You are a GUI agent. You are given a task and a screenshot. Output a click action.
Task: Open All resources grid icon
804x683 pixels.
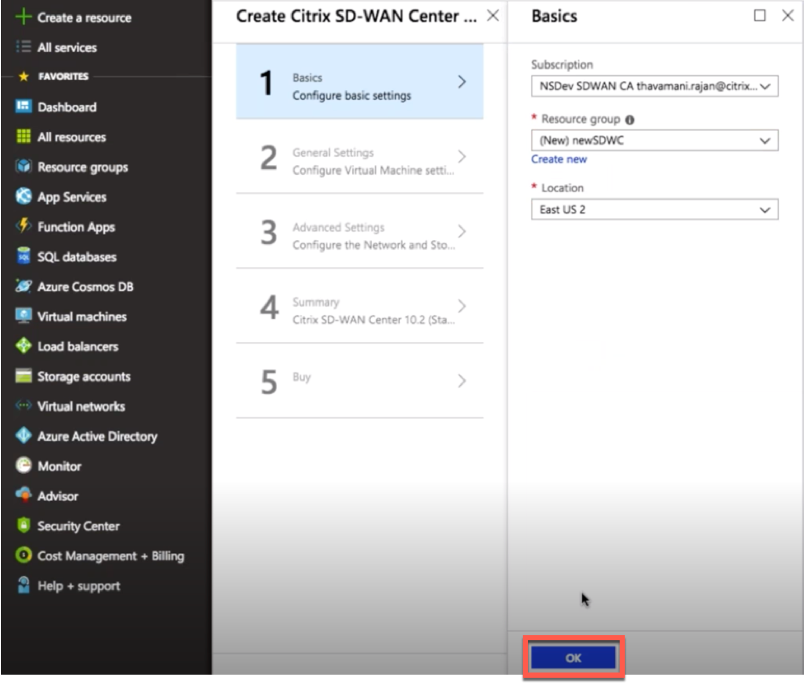[24, 136]
